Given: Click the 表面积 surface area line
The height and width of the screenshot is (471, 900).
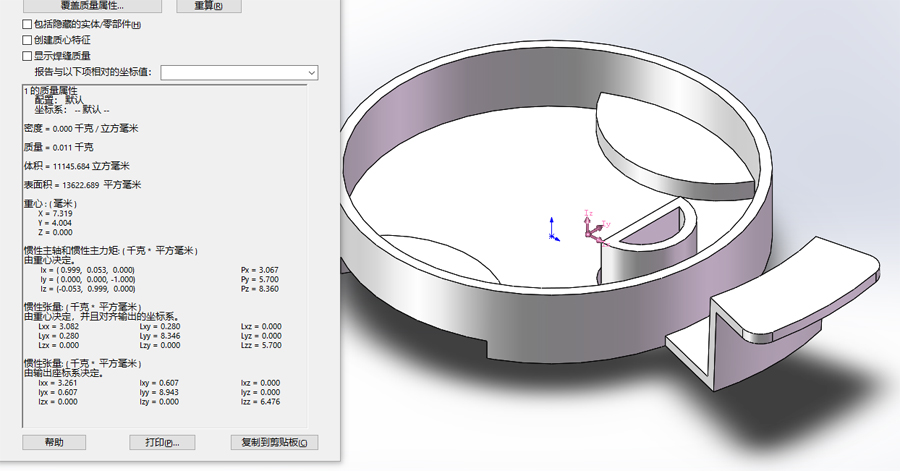Looking at the screenshot, I should [x=82, y=185].
